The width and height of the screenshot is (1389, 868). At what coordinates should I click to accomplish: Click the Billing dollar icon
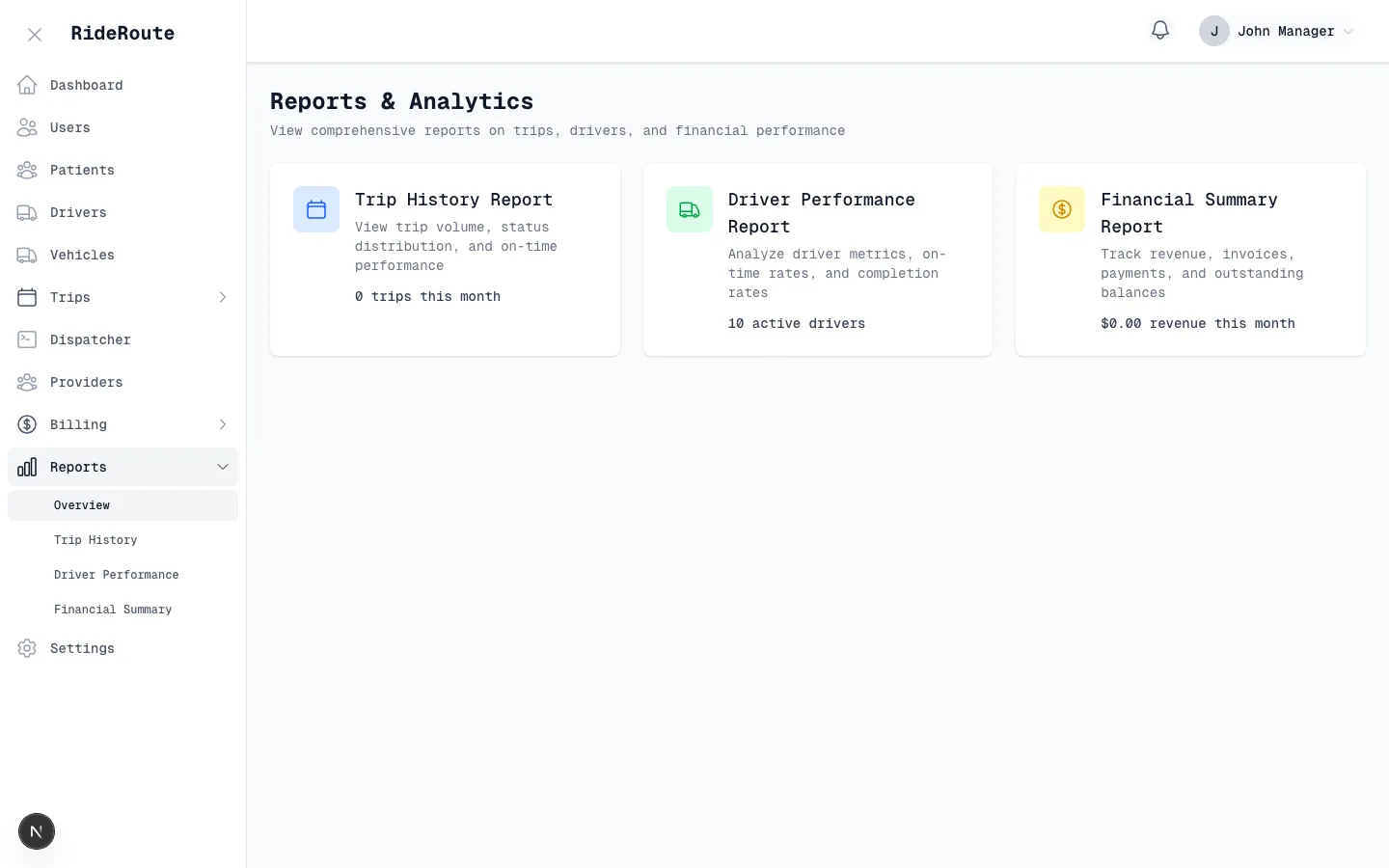[x=27, y=424]
